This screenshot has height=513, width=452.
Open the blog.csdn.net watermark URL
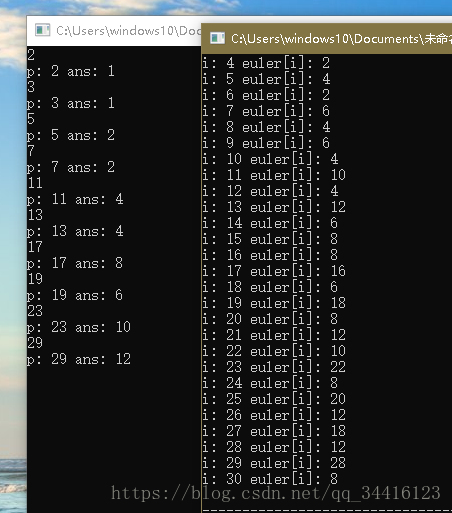tap(276, 493)
